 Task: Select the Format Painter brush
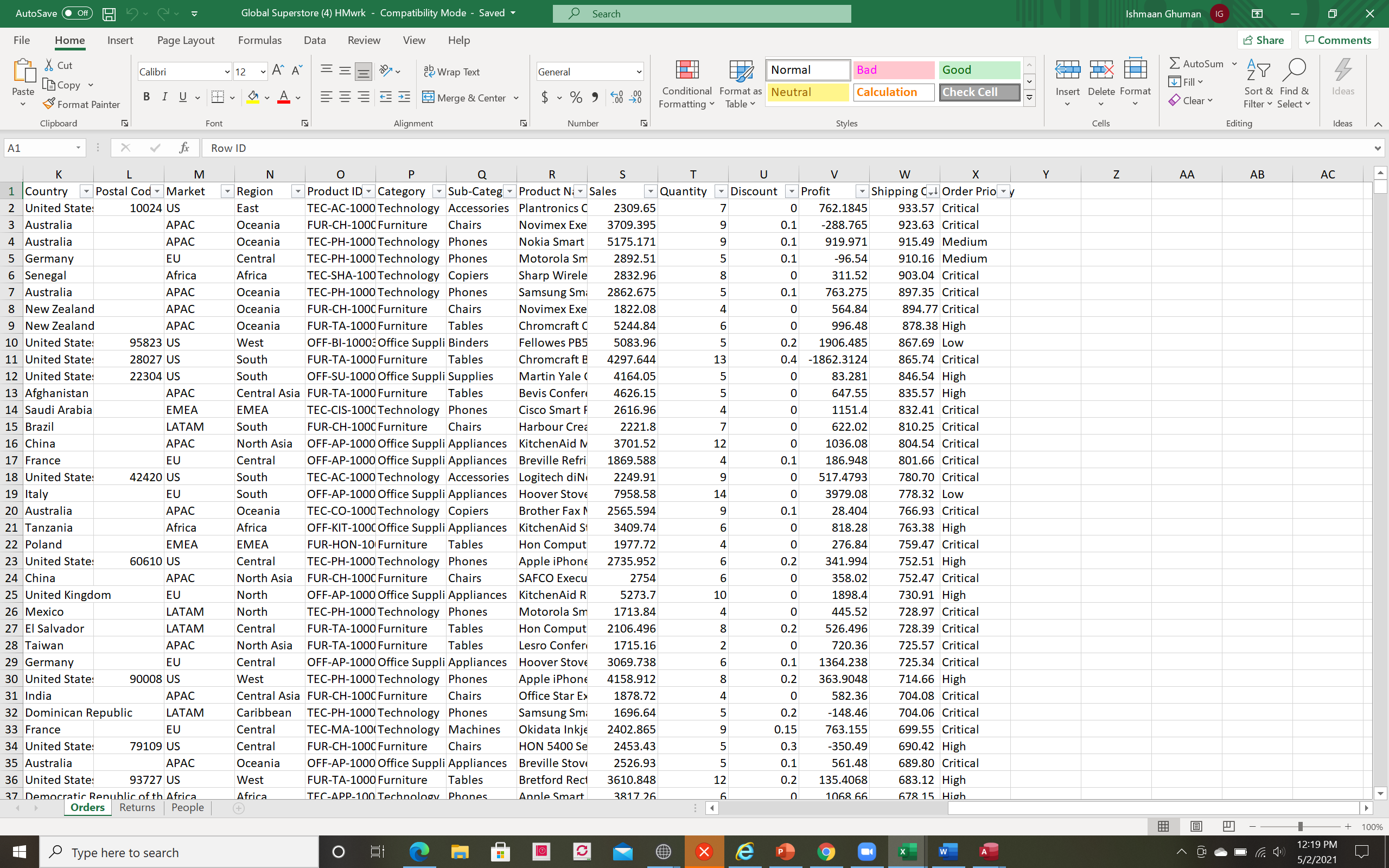tap(49, 104)
